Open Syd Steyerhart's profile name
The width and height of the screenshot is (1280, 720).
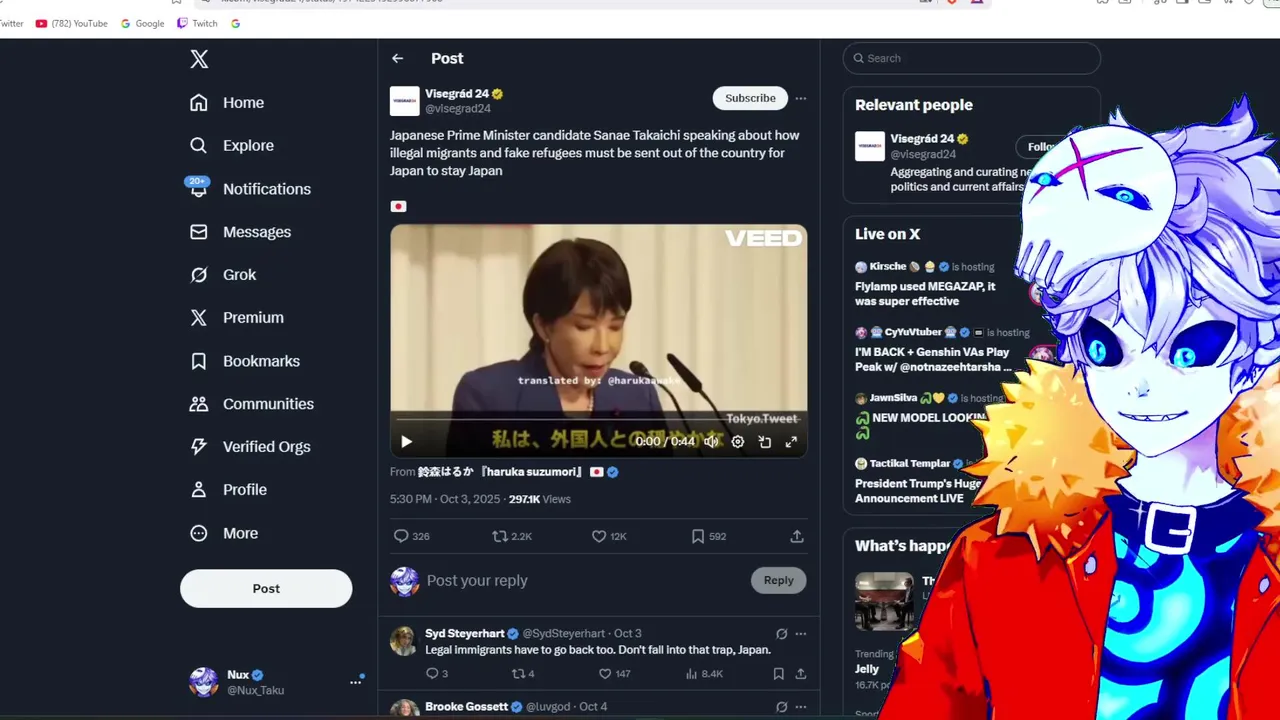[x=465, y=634]
